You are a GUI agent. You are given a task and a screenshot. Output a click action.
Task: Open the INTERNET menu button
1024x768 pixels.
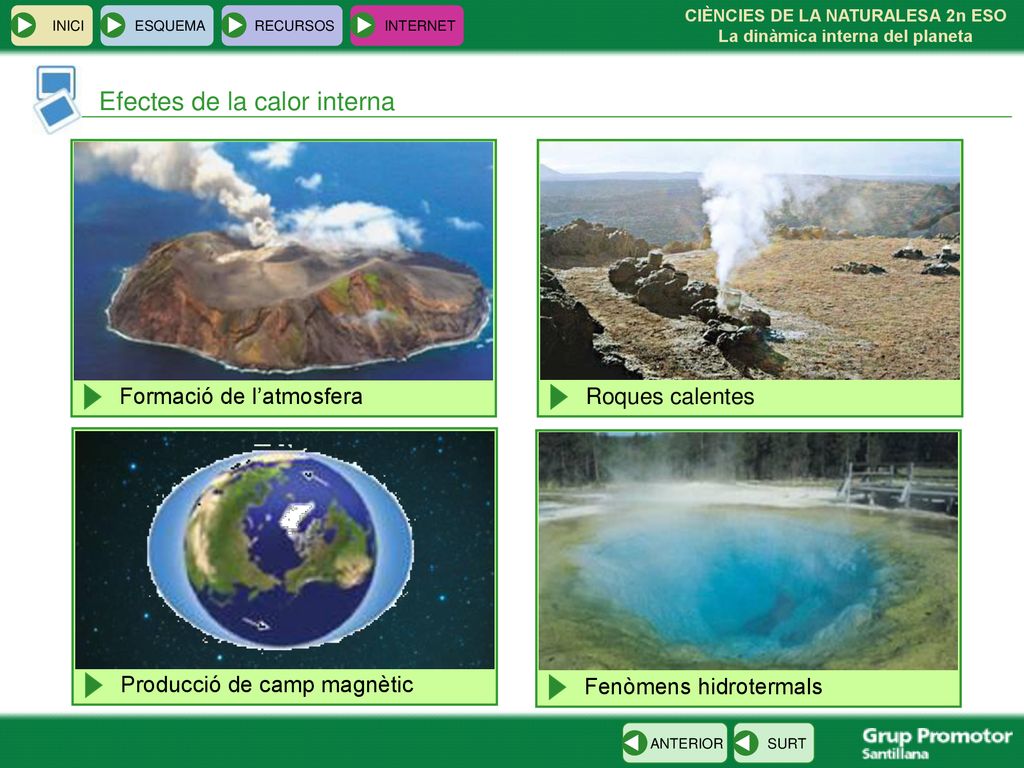(407, 25)
